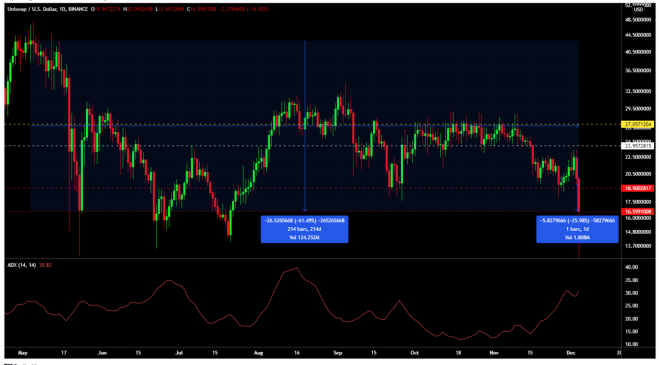This screenshot has width=660, height=365.
Task: Click the 13.7000000 price axis tick
Action: click(x=639, y=246)
